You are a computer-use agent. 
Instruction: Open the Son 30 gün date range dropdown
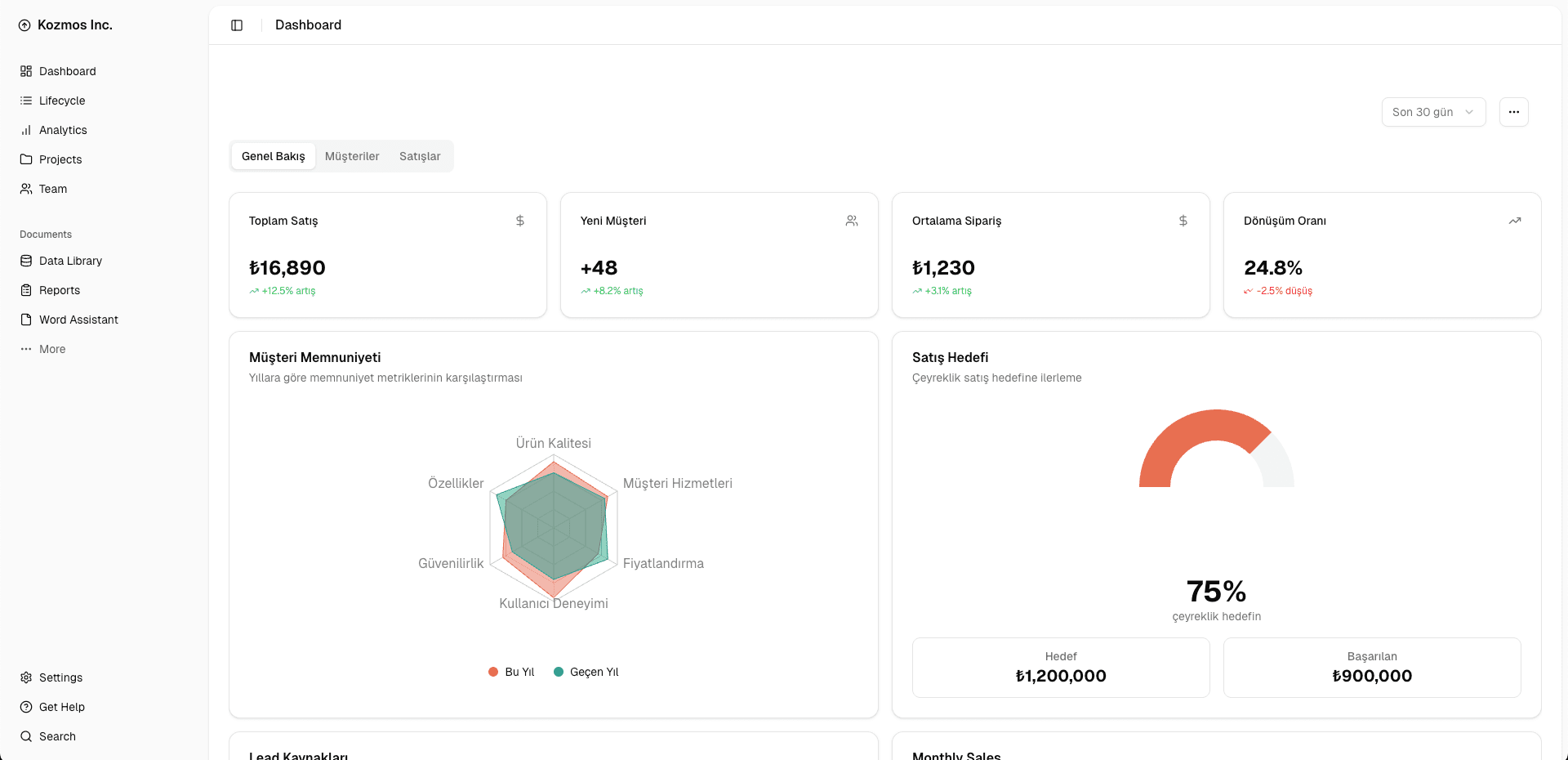coord(1434,112)
